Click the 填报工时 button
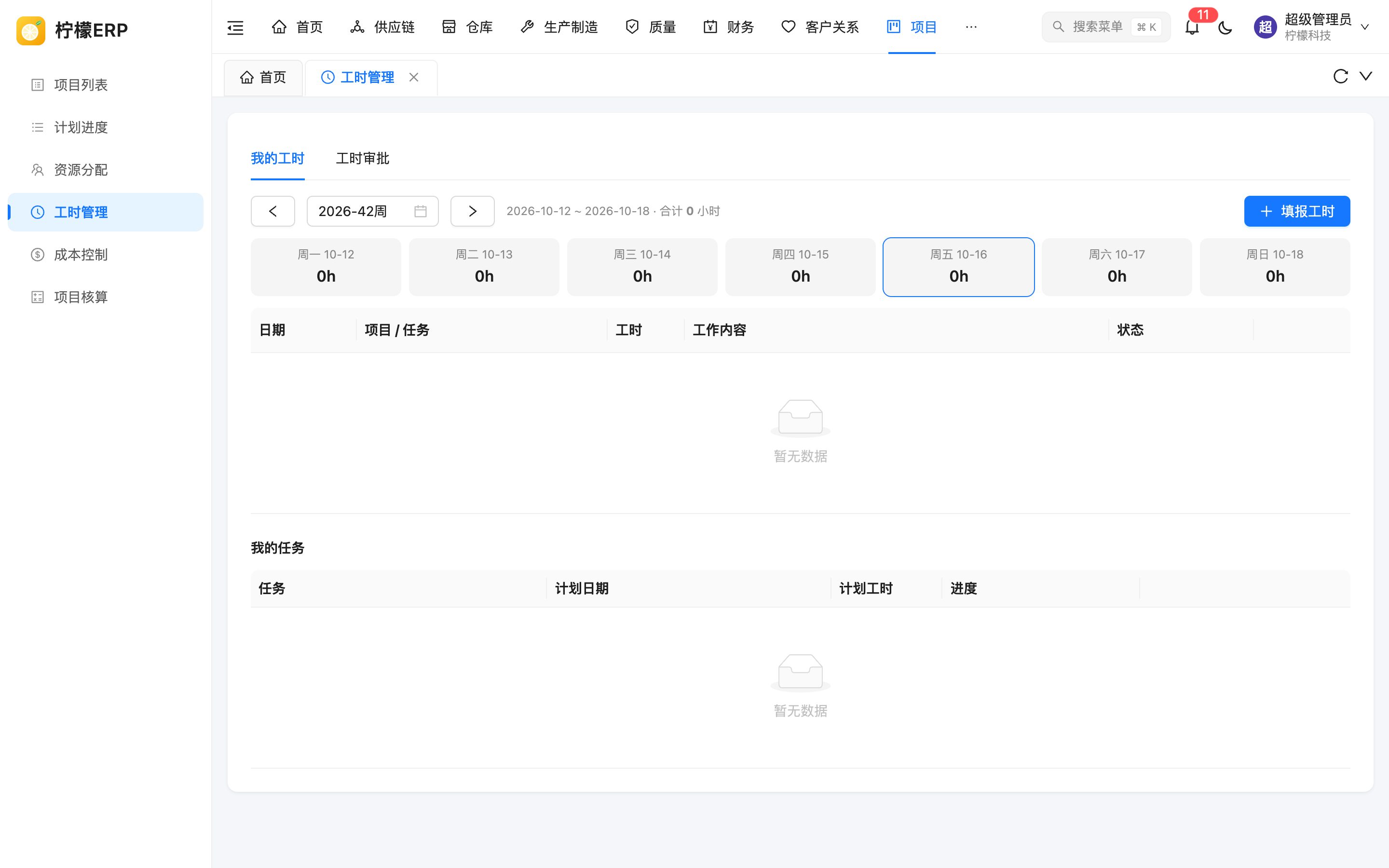1389x868 pixels. tap(1297, 211)
